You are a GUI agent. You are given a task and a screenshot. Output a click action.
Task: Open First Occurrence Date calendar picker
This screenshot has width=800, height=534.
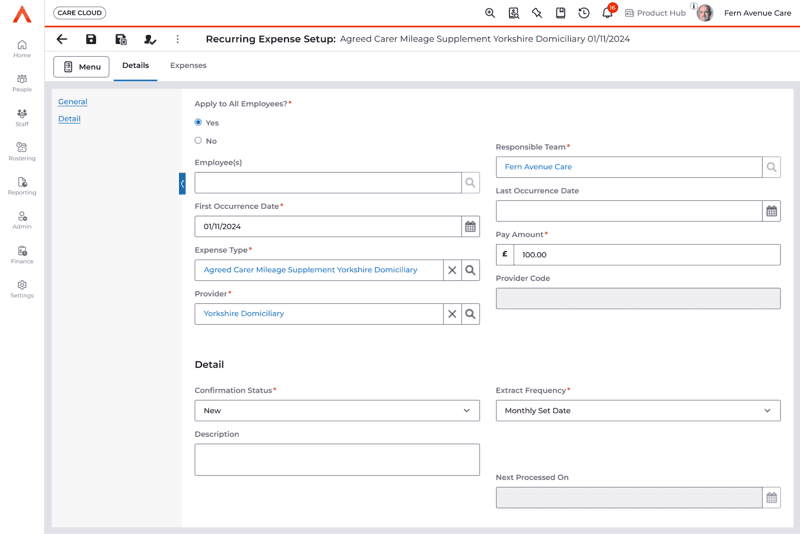point(470,227)
